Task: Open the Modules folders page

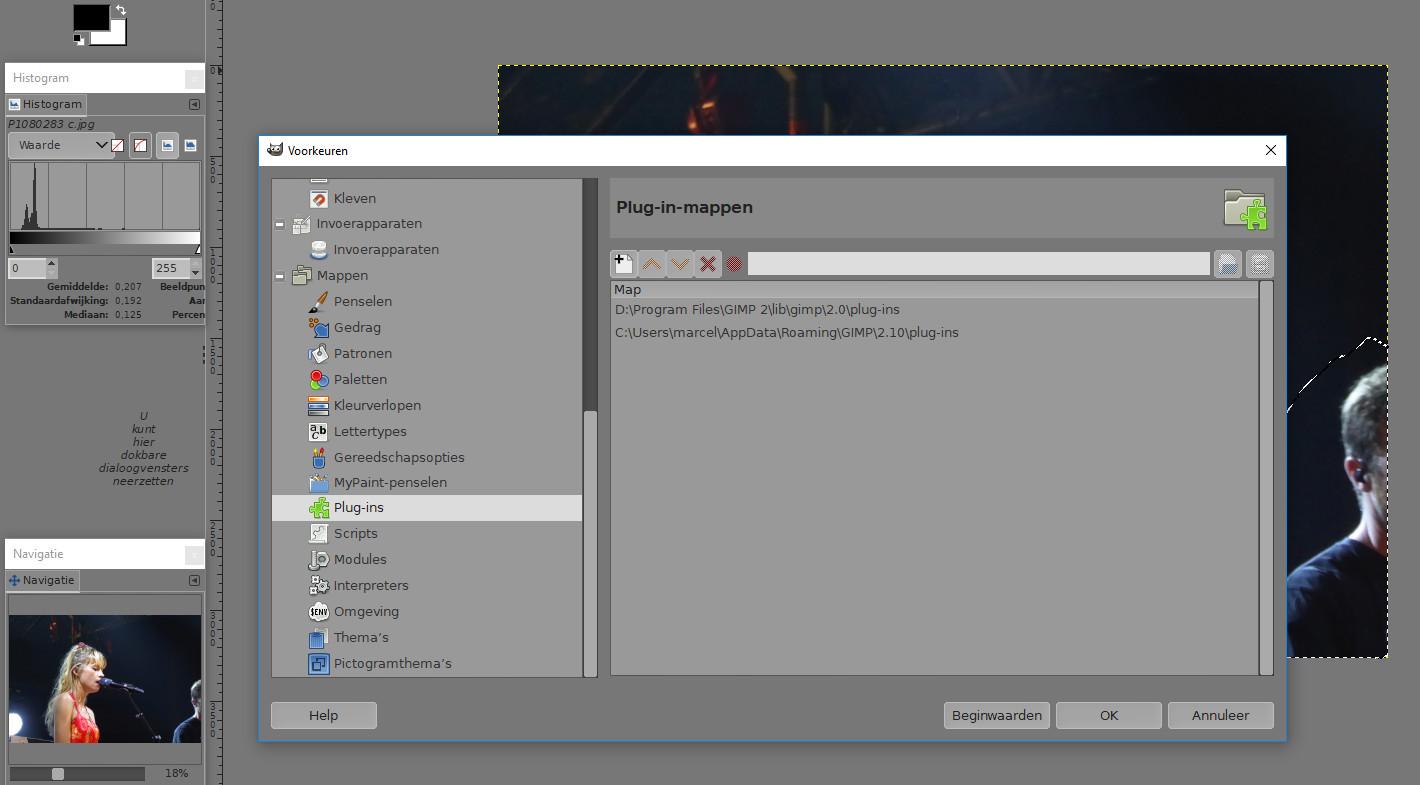Action: coord(360,560)
